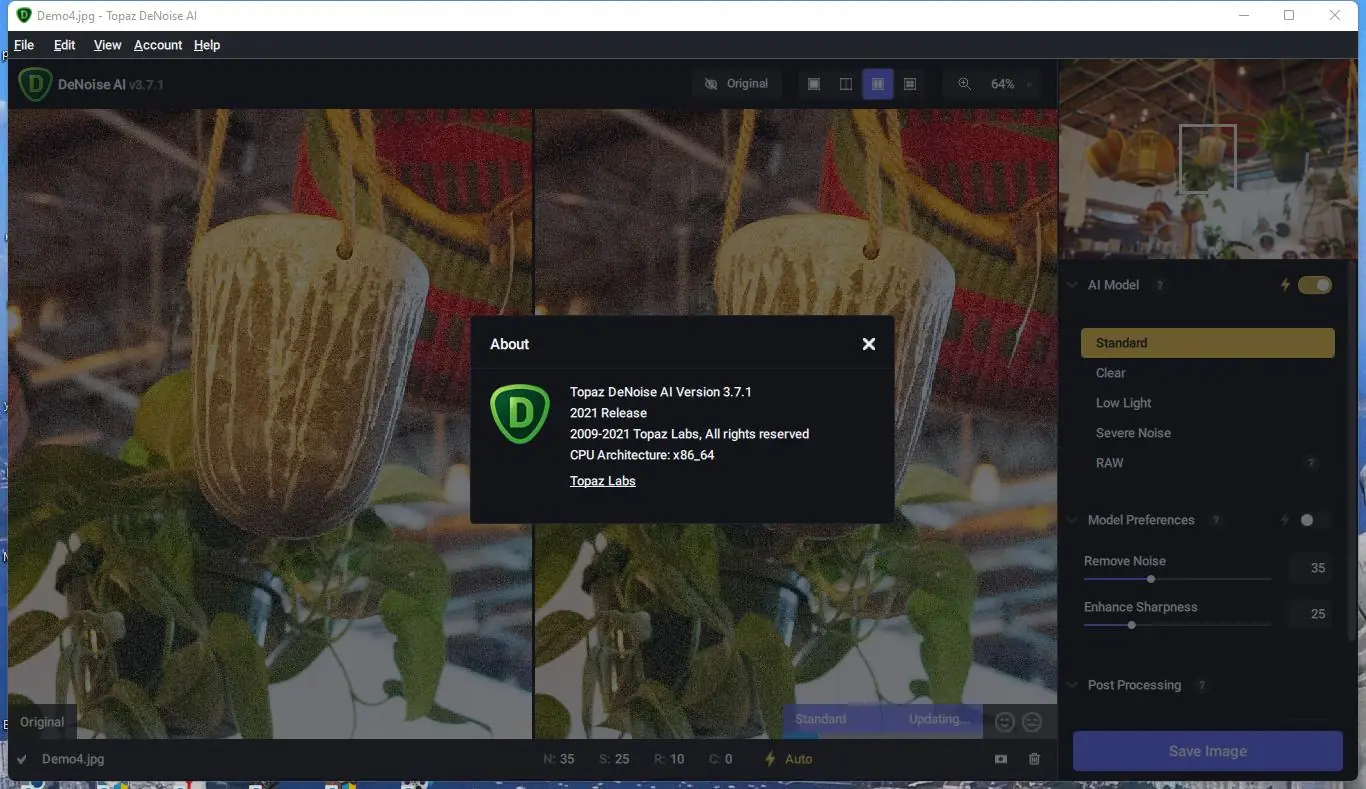Enable the Model Preferences auto toggle
The height and width of the screenshot is (789, 1366).
(x=1315, y=520)
